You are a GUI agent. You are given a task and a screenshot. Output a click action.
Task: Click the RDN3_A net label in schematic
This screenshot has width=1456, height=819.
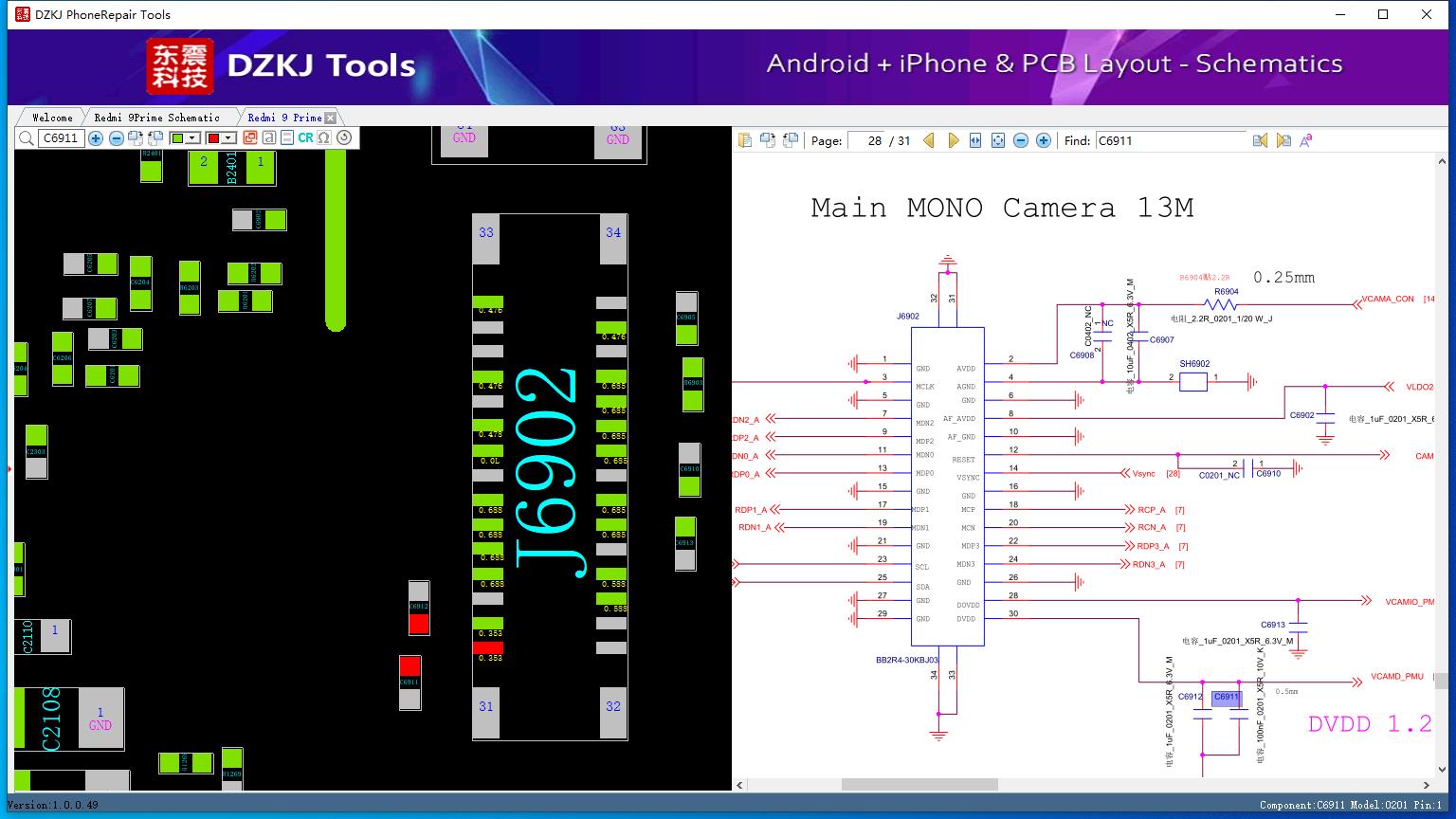(x=1149, y=564)
